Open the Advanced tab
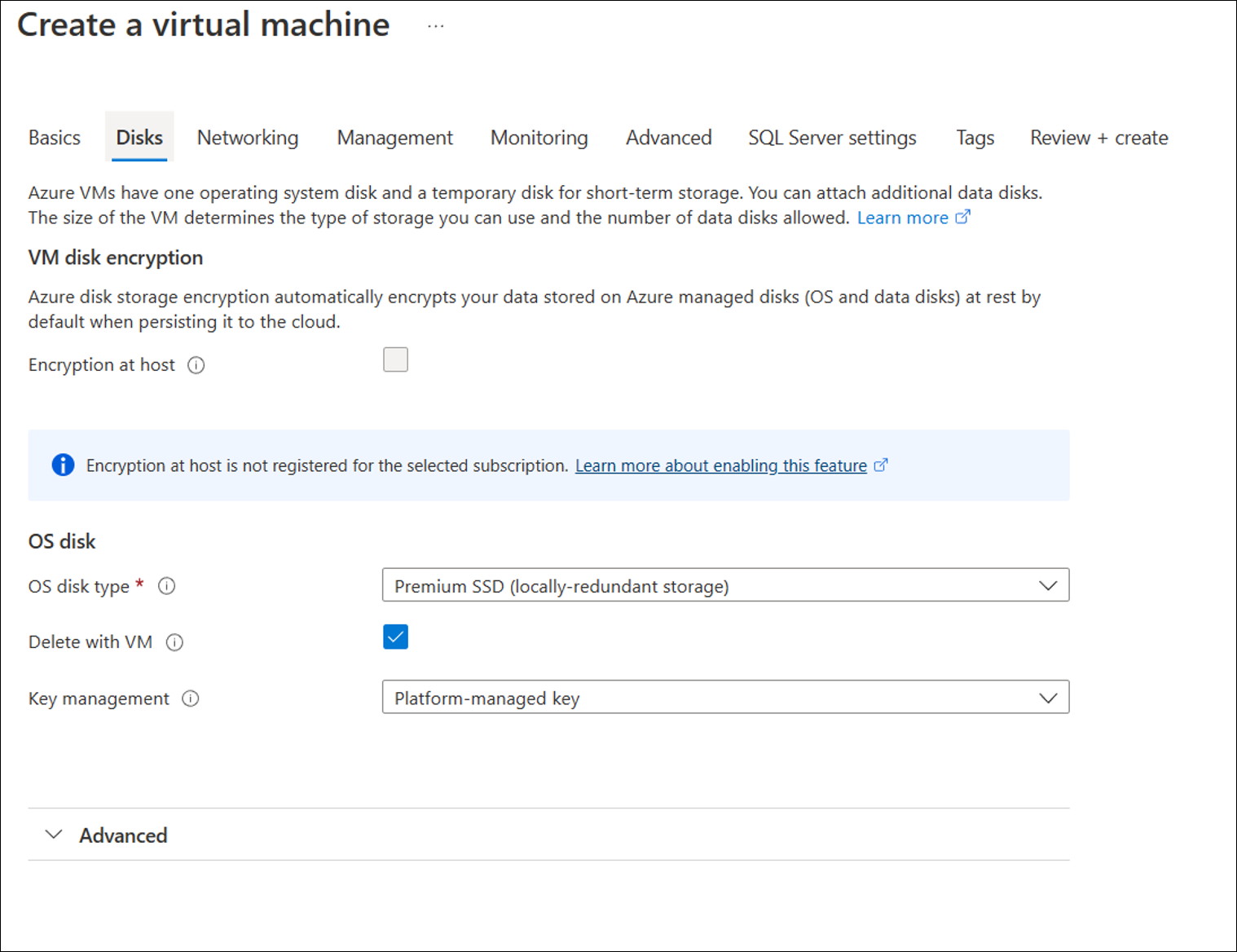The width and height of the screenshot is (1237, 952). click(669, 138)
